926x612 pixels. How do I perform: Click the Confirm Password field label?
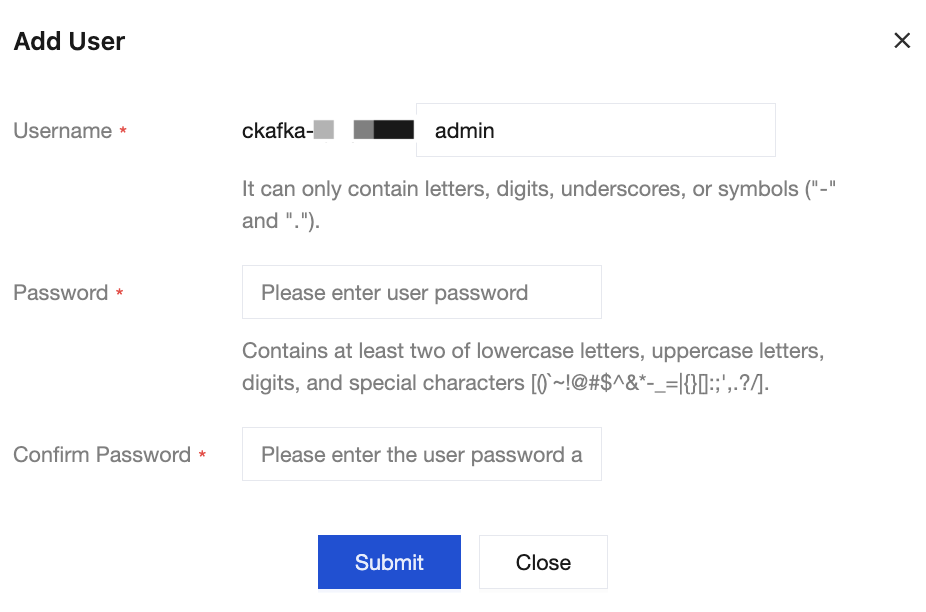(x=101, y=455)
